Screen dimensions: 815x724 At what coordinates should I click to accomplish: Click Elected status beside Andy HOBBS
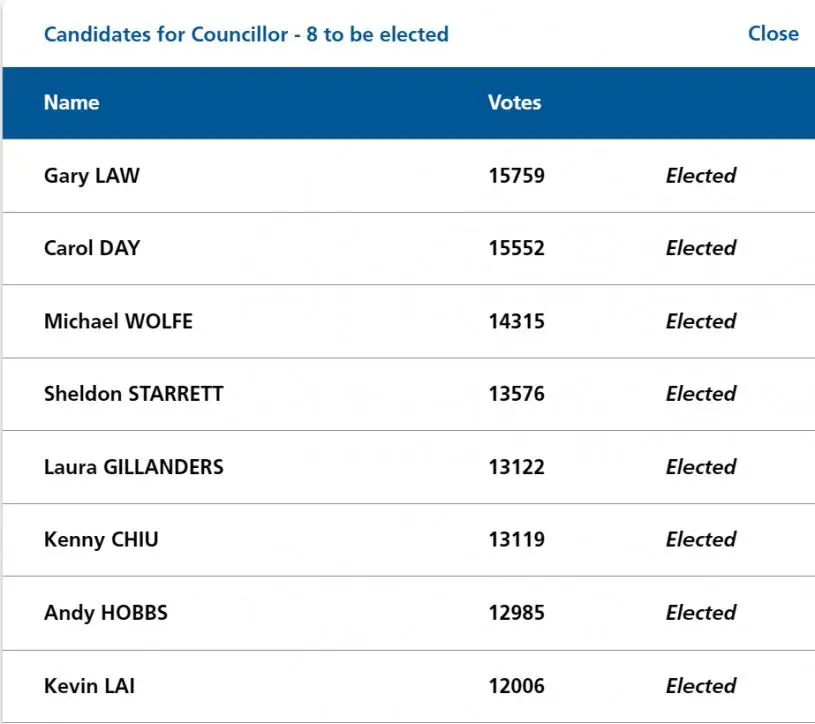click(701, 613)
